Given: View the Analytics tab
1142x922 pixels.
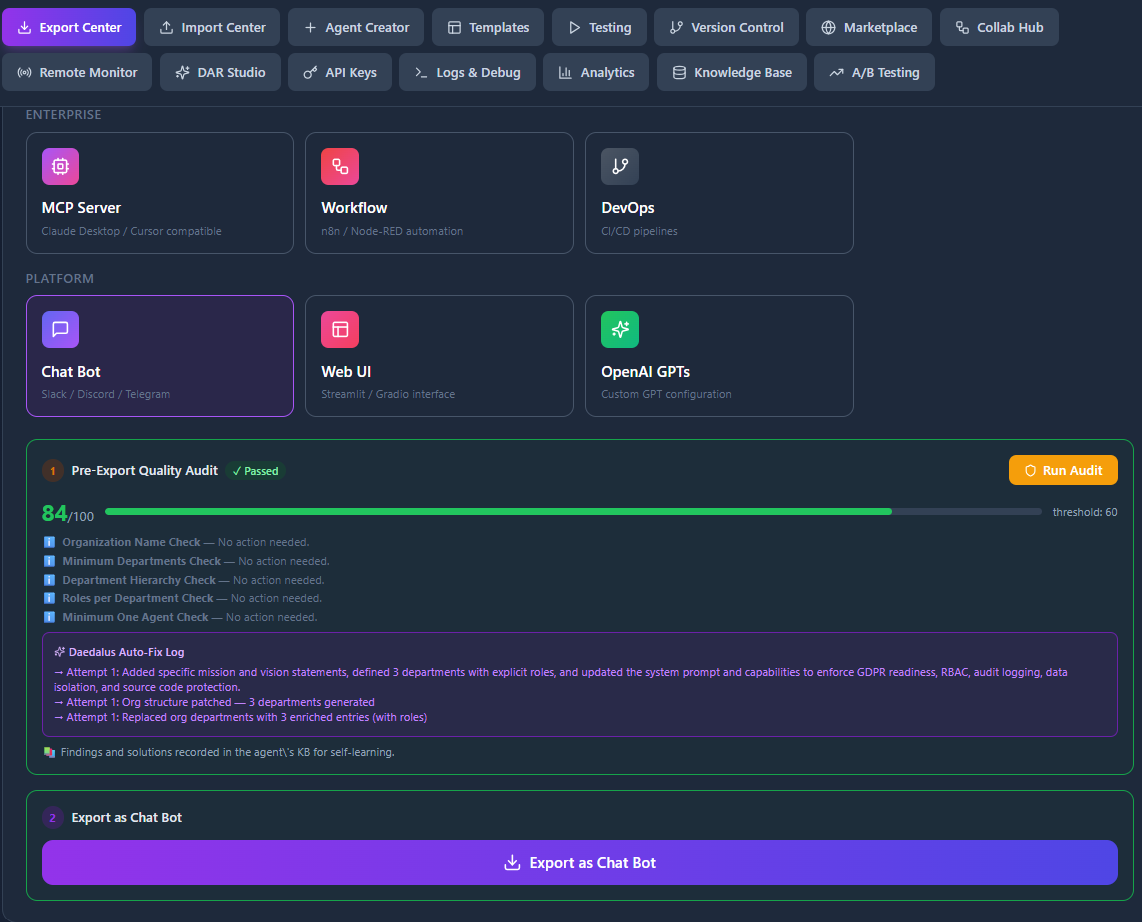Looking at the screenshot, I should 596,72.
